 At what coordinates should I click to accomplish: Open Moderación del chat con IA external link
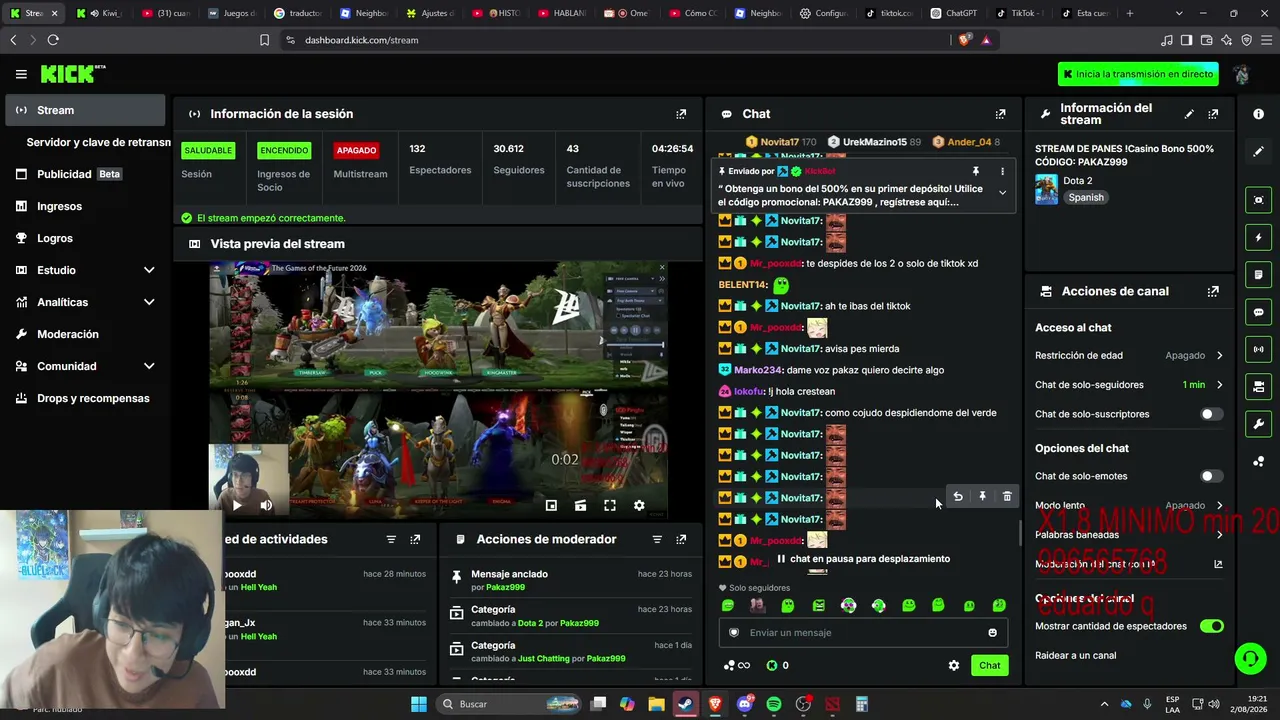[x=1218, y=564]
